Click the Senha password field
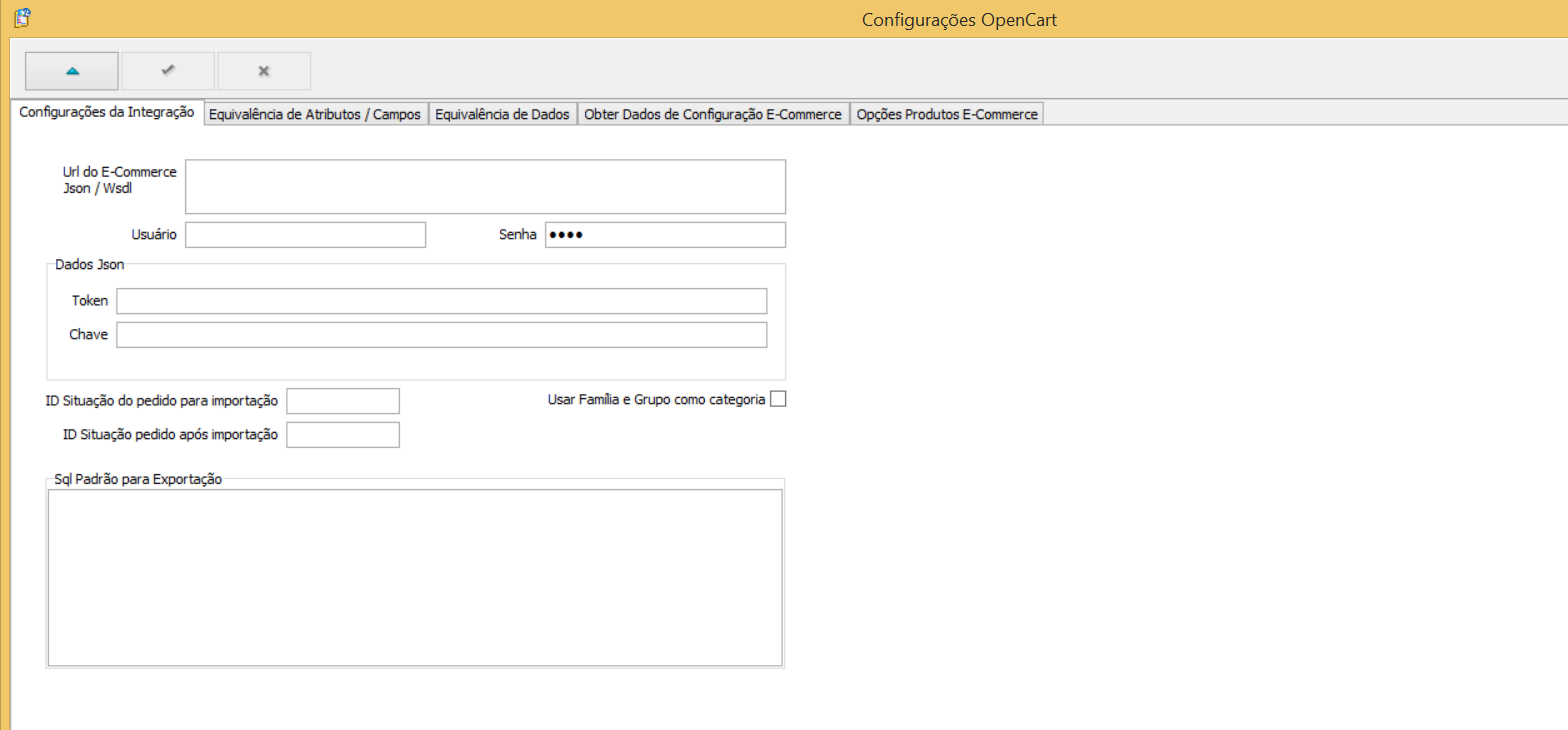This screenshot has height=730, width=1568. 665,234
